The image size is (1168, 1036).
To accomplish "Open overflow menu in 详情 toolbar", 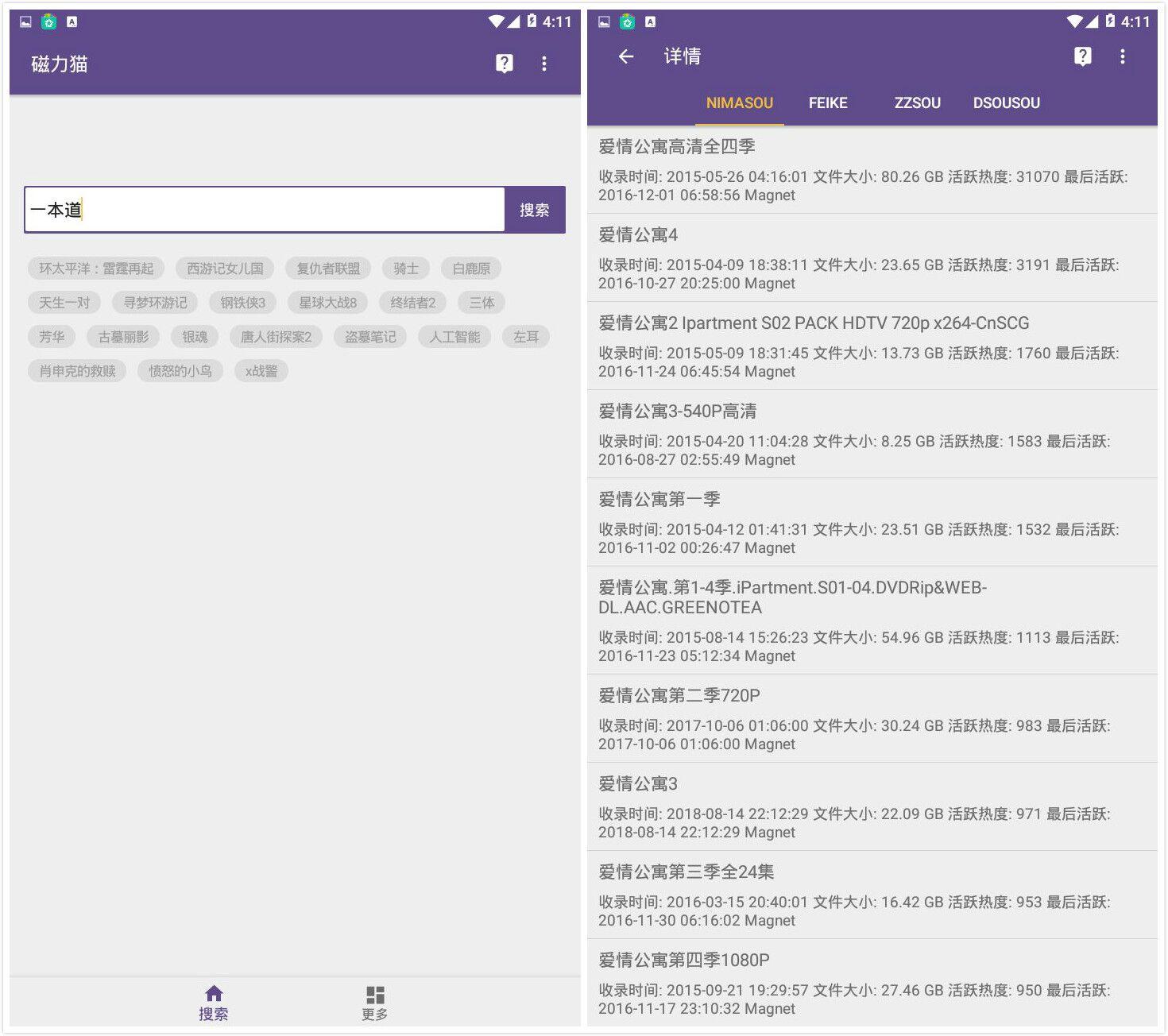I will coord(1123,56).
